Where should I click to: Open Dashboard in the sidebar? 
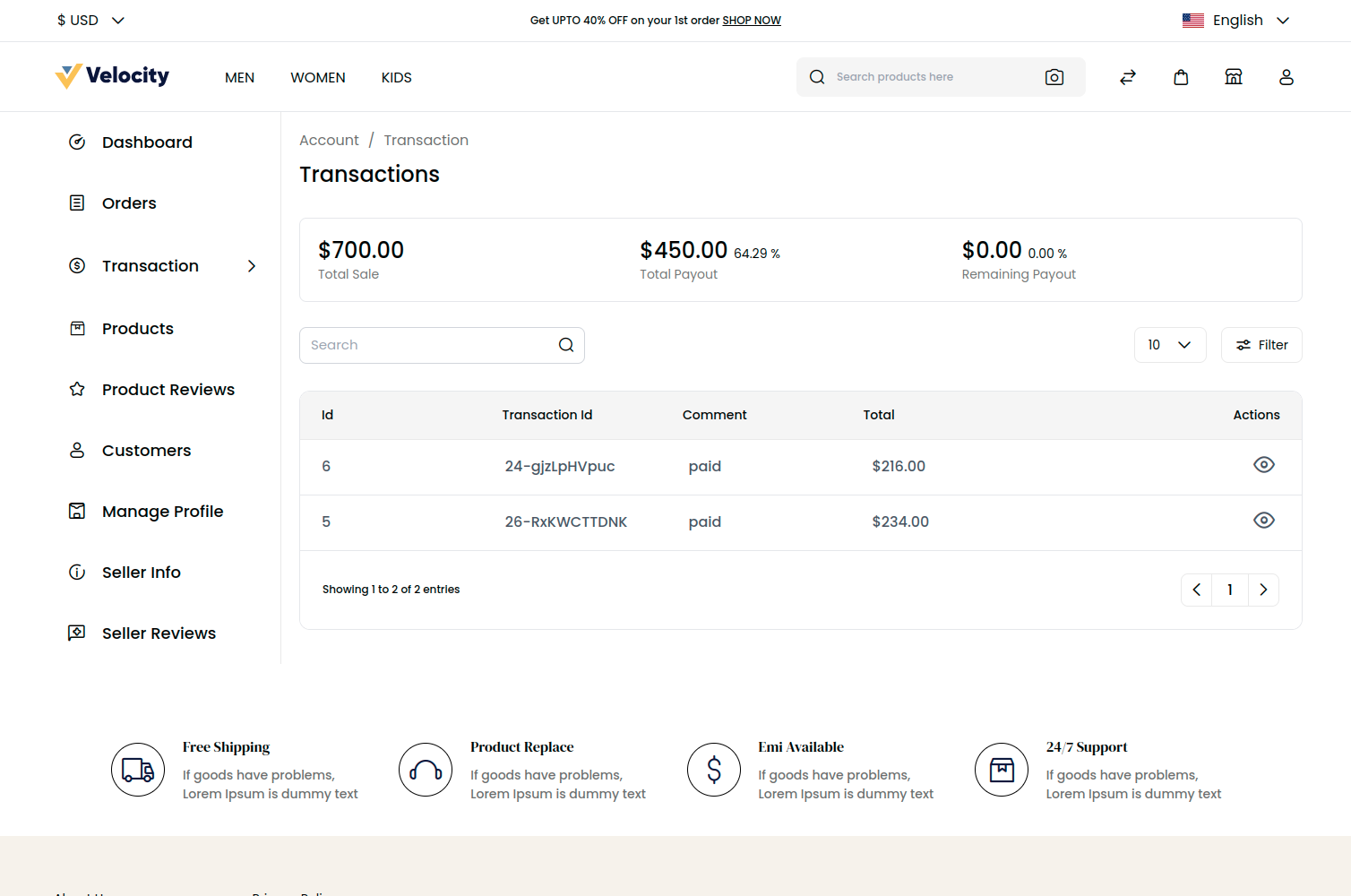point(147,142)
